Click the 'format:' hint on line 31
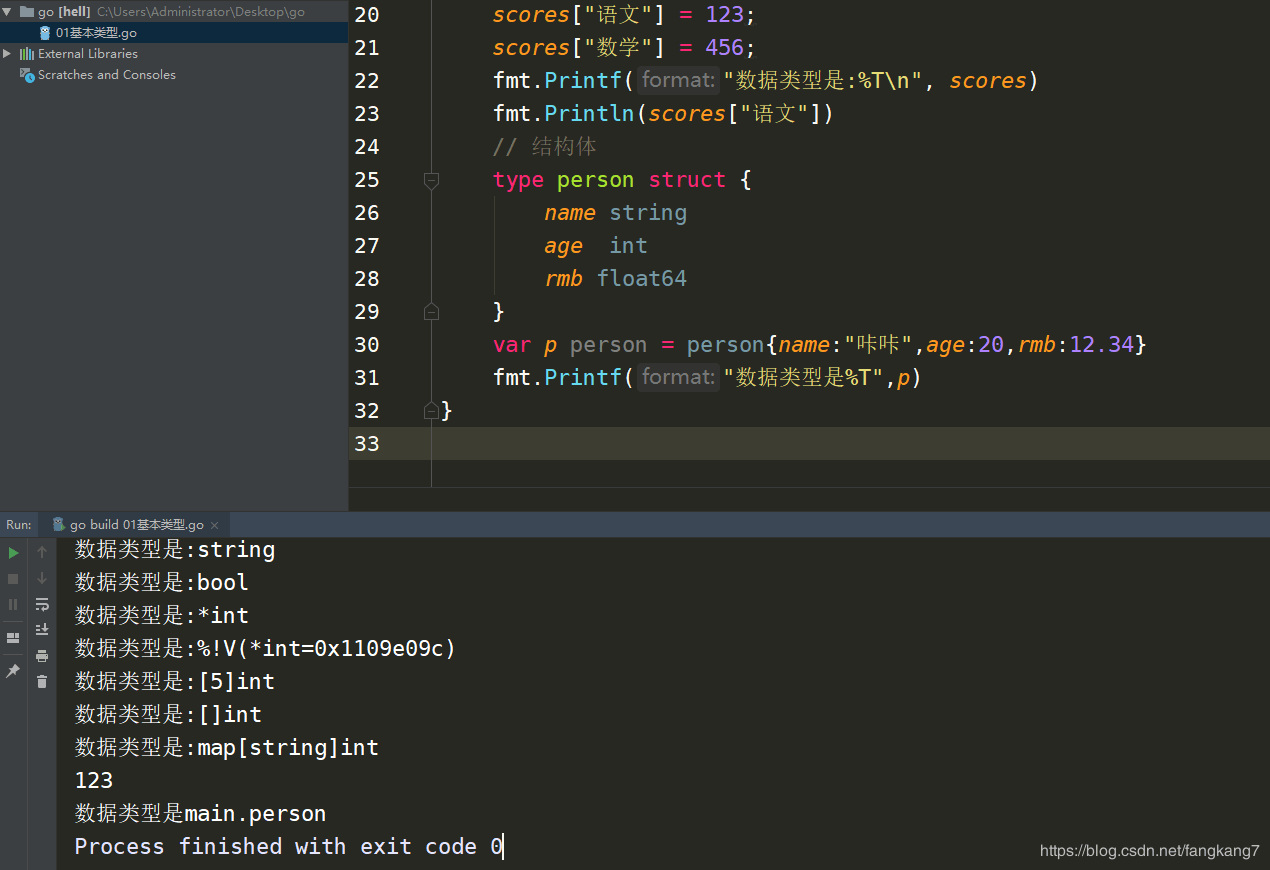This screenshot has height=870, width=1270. click(x=678, y=377)
